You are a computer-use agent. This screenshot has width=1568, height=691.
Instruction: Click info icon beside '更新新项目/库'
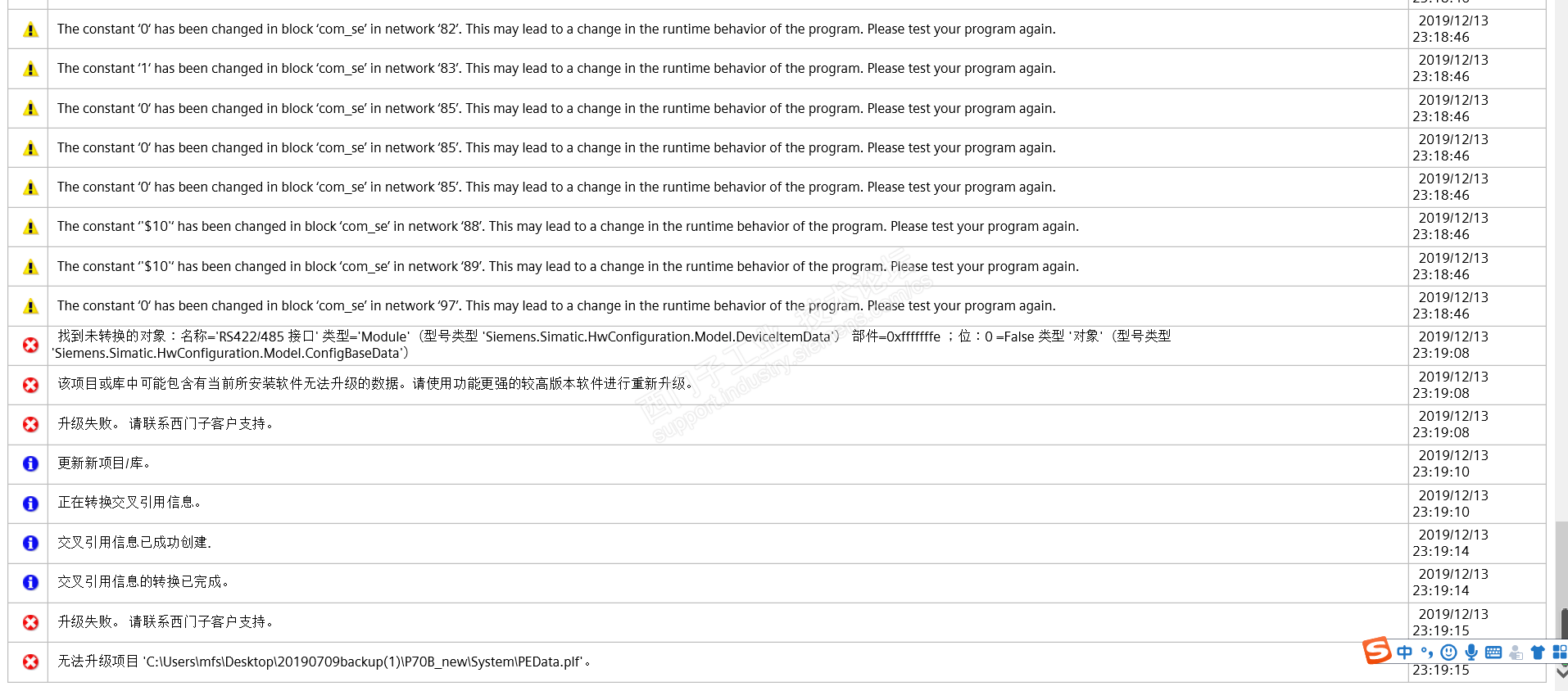click(30, 463)
